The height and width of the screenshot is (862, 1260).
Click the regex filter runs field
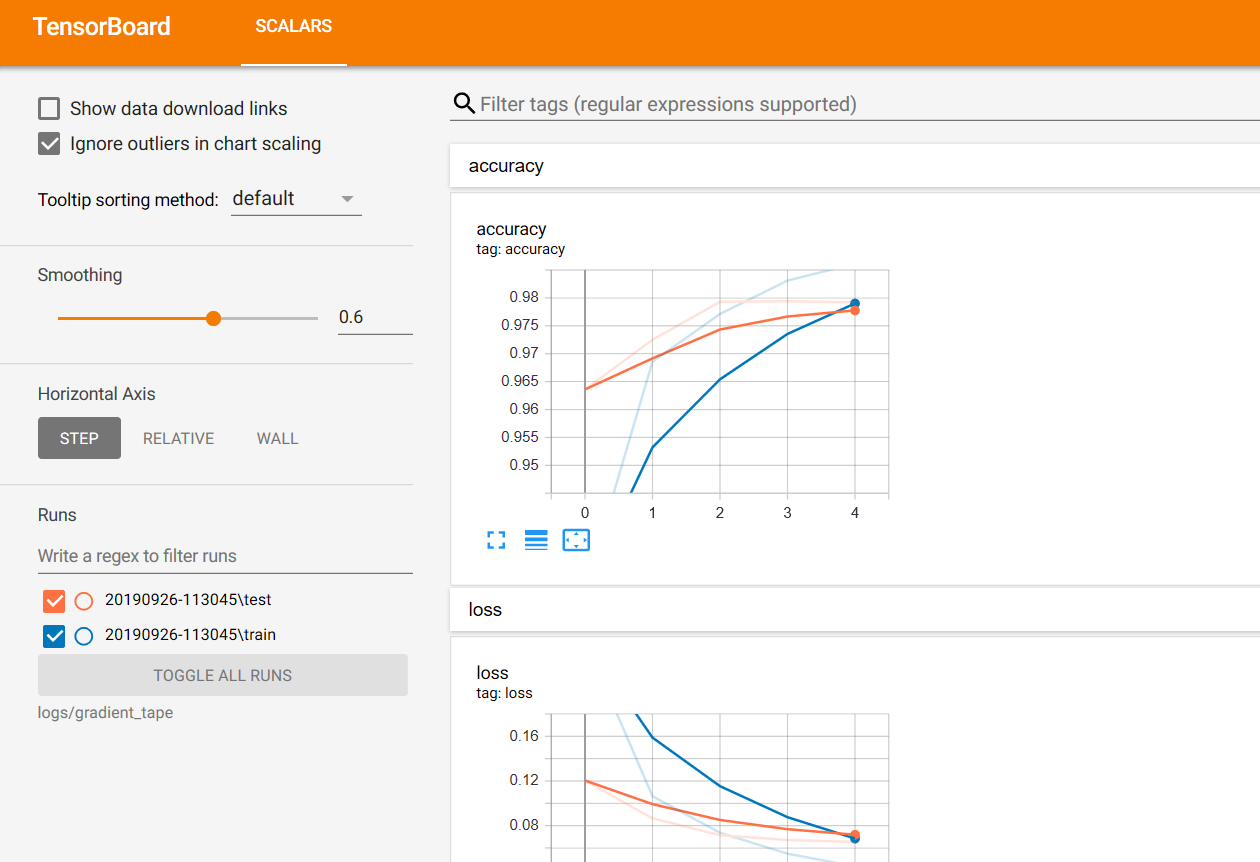pos(225,556)
